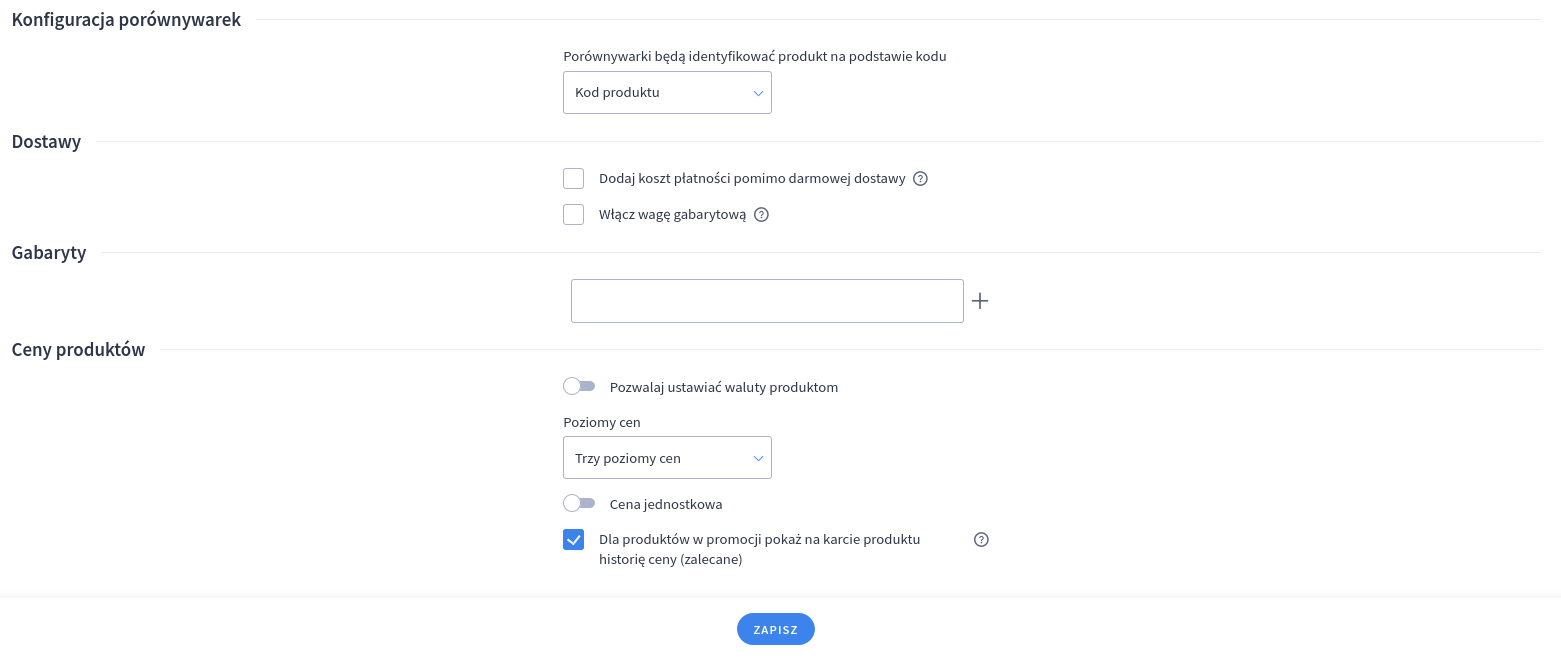Open the Kod produktu dropdown
Image resolution: width=1561 pixels, height=660 pixels.
pyautogui.click(x=667, y=92)
